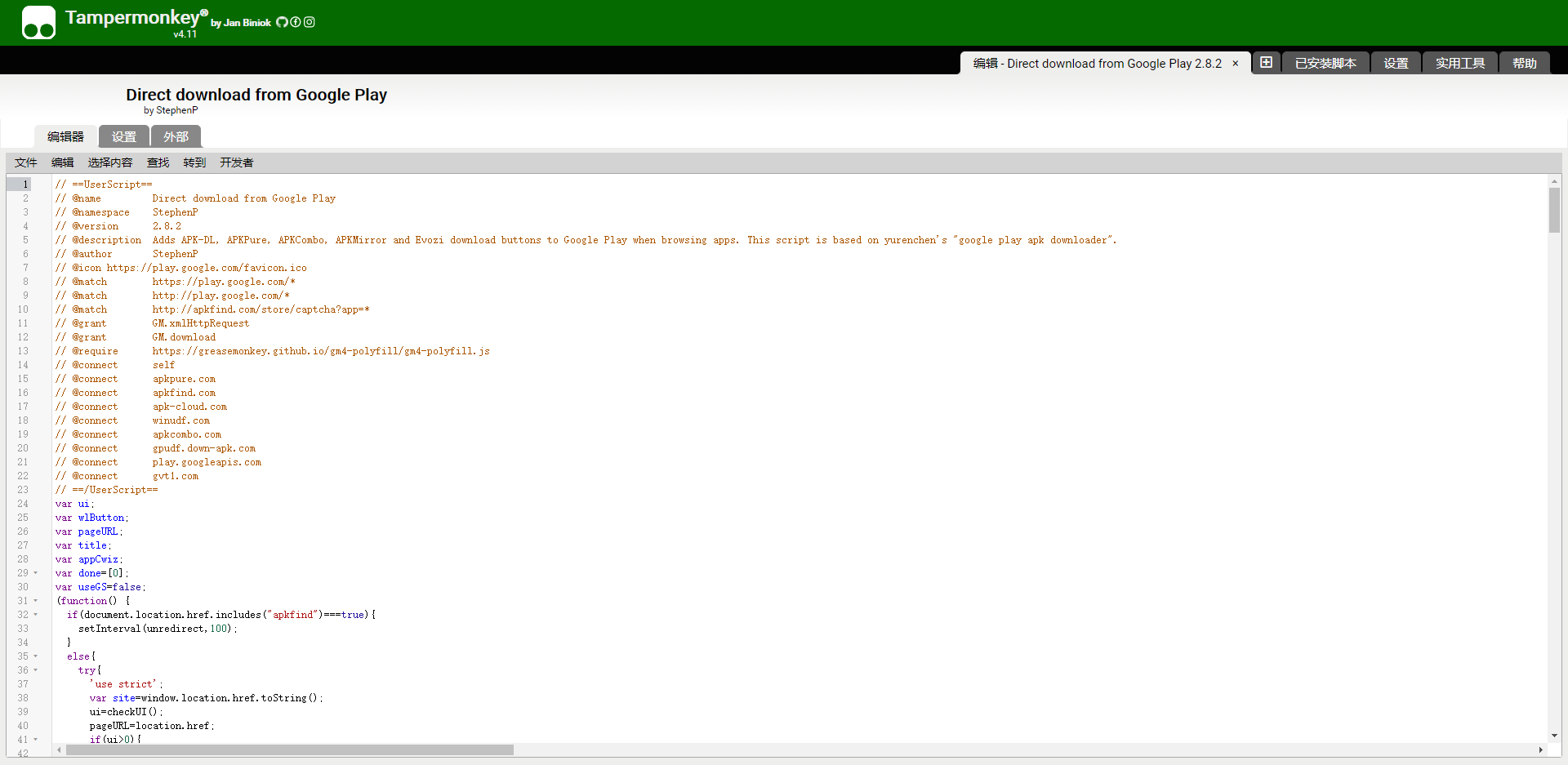
Task: Click the "play.googleapis.com" connect line
Action: pyautogui.click(x=207, y=462)
